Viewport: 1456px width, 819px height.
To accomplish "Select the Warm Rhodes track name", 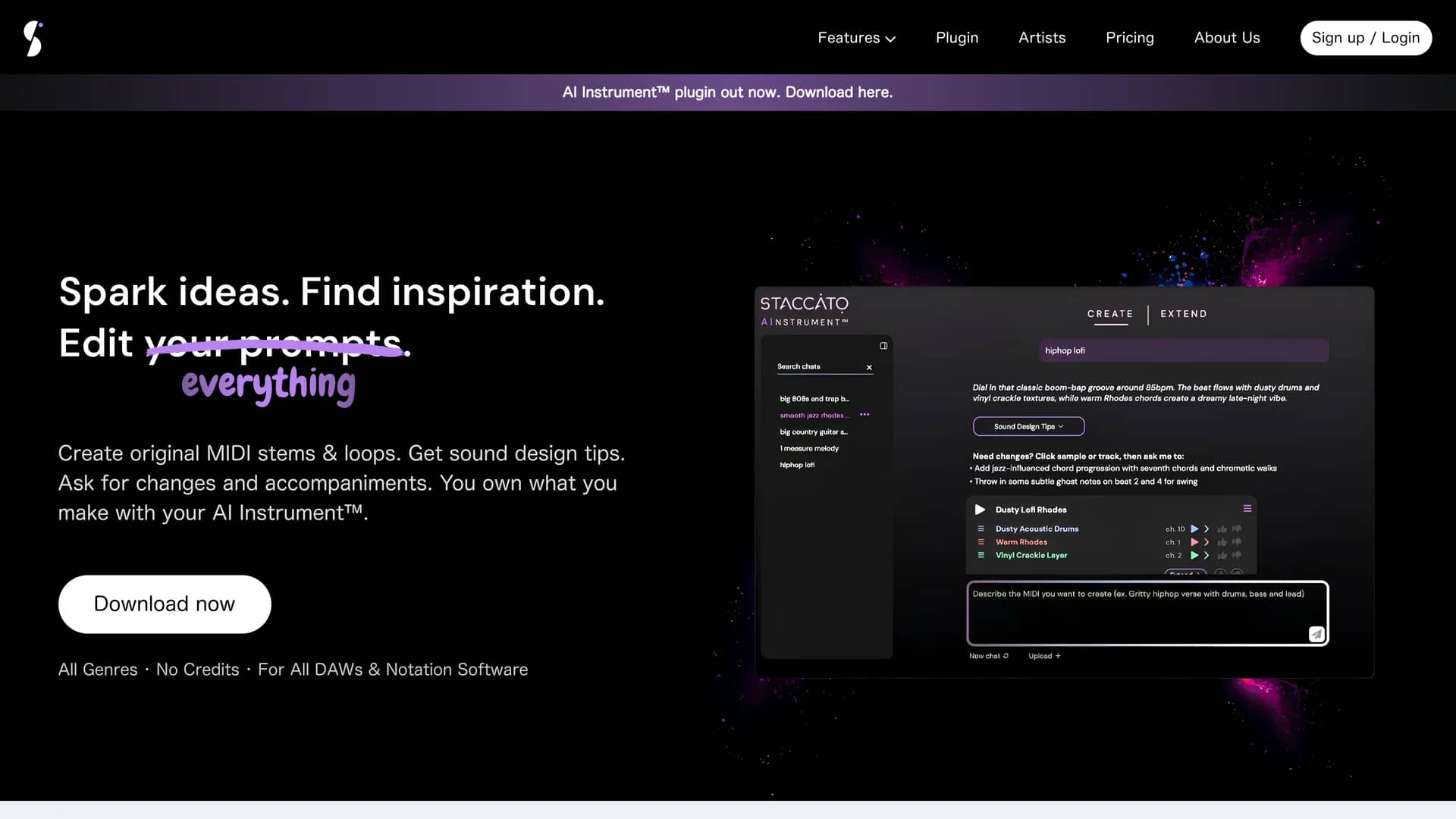I will point(1021,542).
